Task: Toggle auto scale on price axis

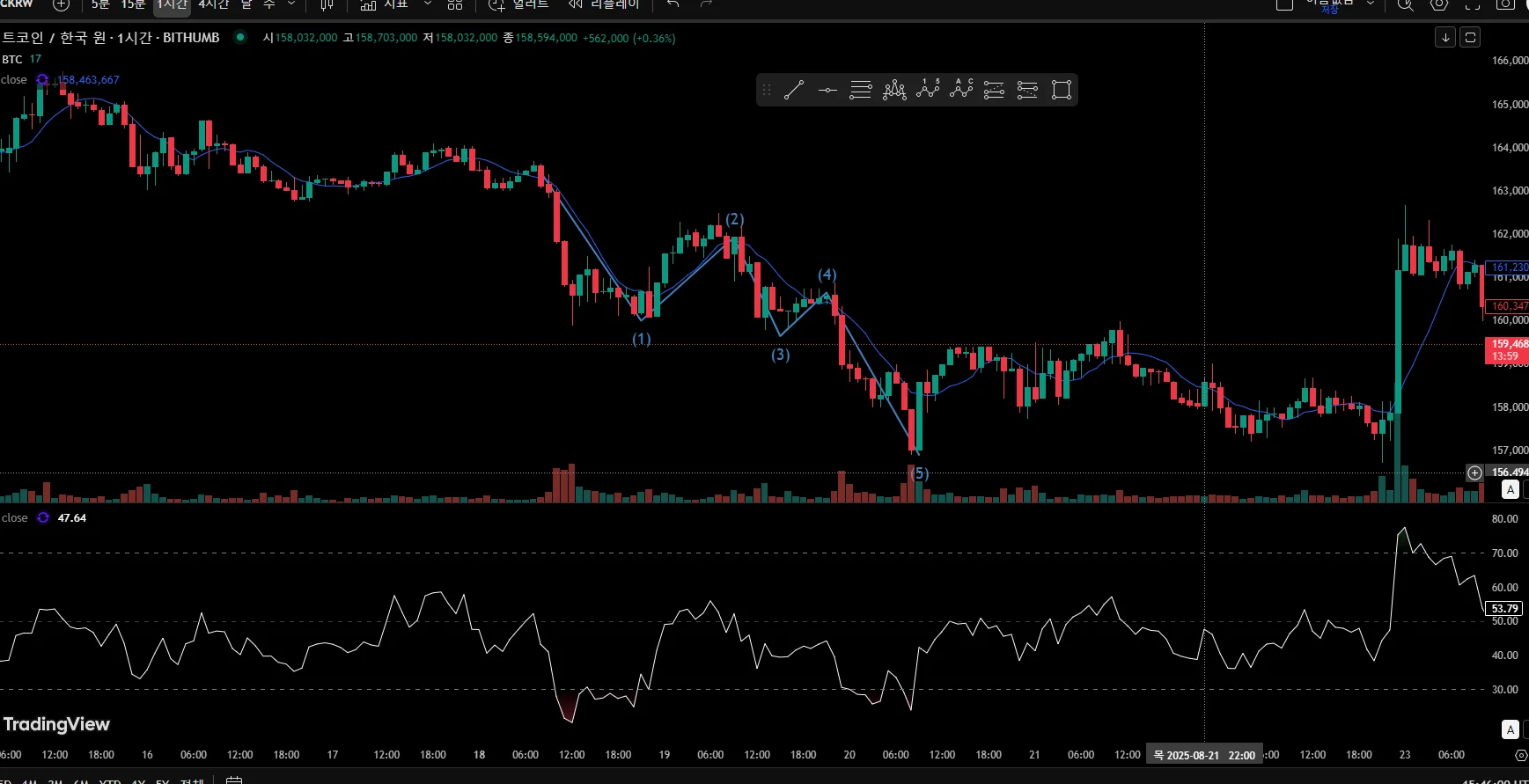Action: coord(1511,490)
